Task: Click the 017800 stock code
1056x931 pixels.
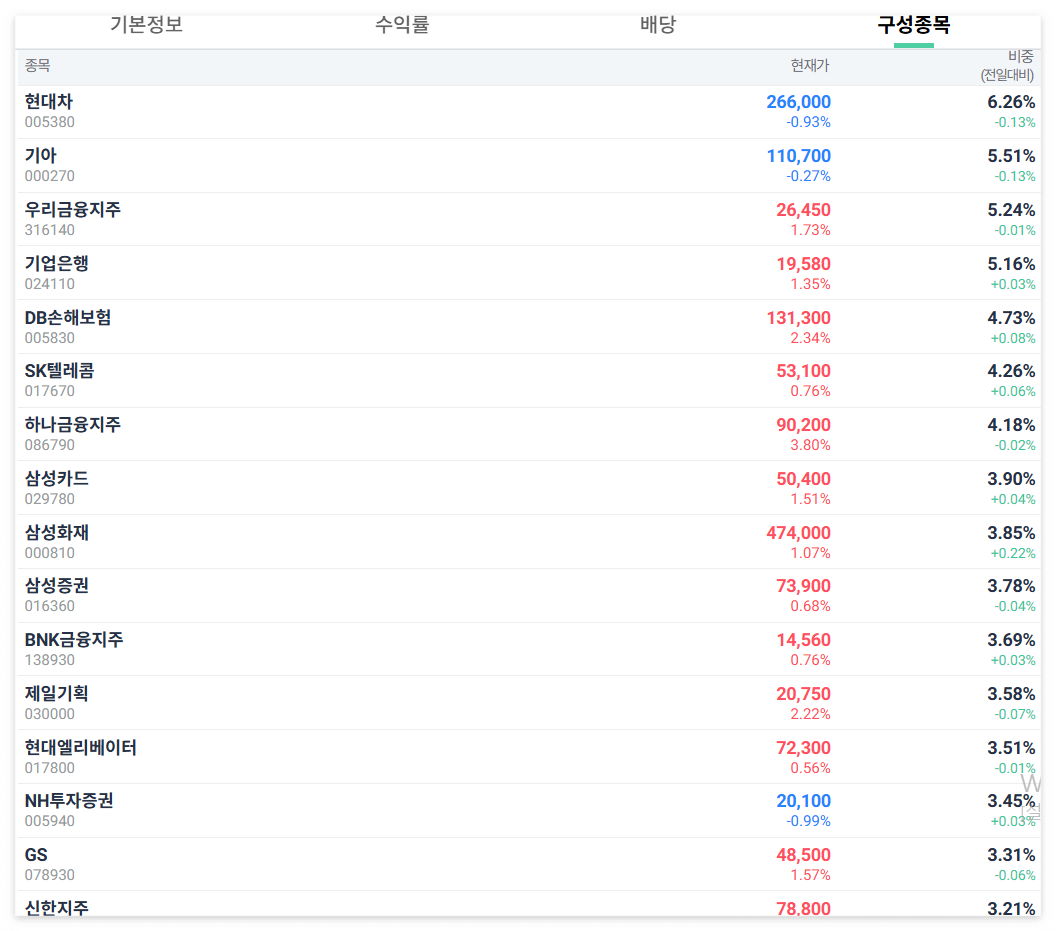Action: [50, 767]
